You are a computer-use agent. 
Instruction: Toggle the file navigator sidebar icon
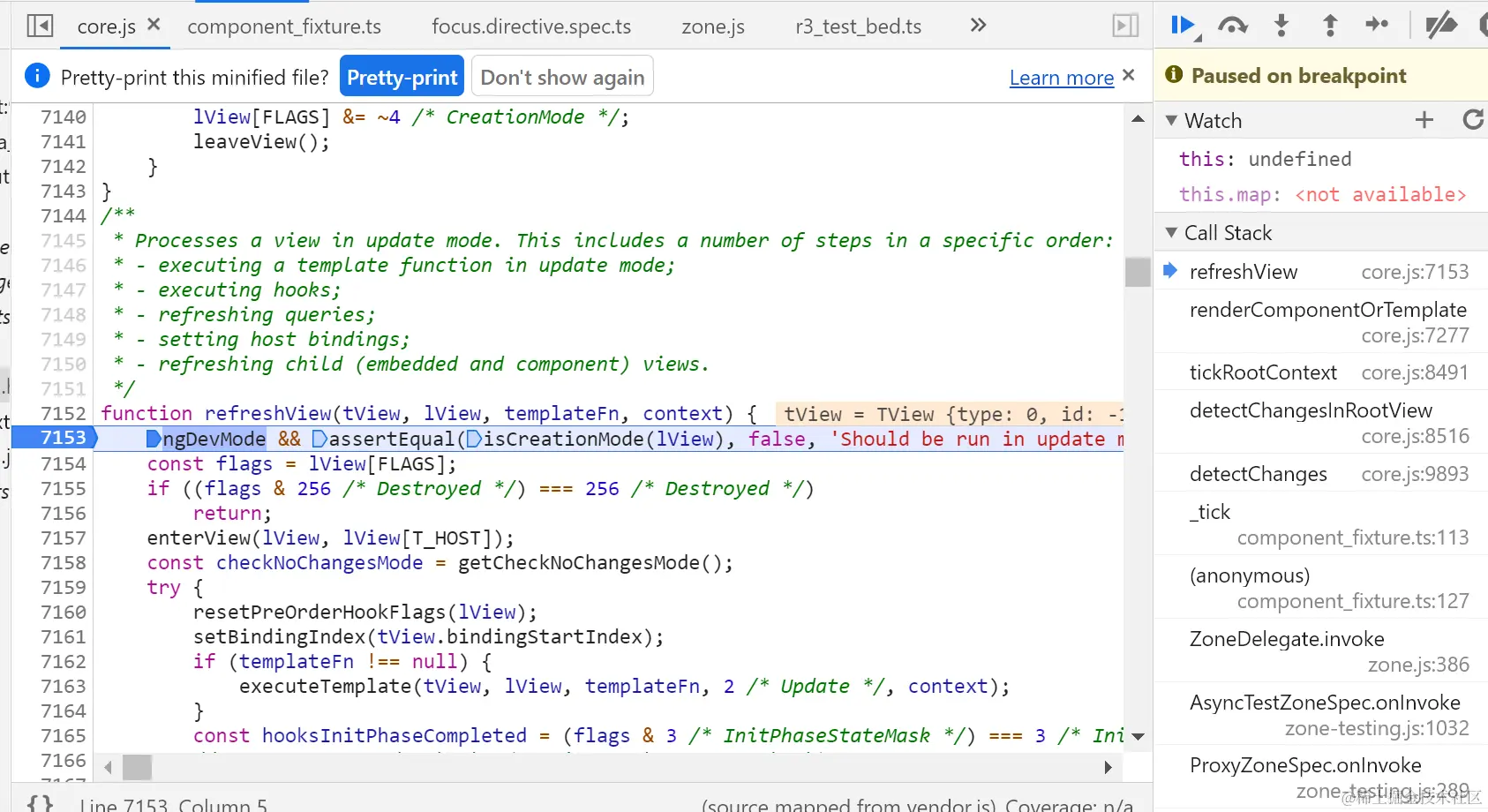coord(40,26)
